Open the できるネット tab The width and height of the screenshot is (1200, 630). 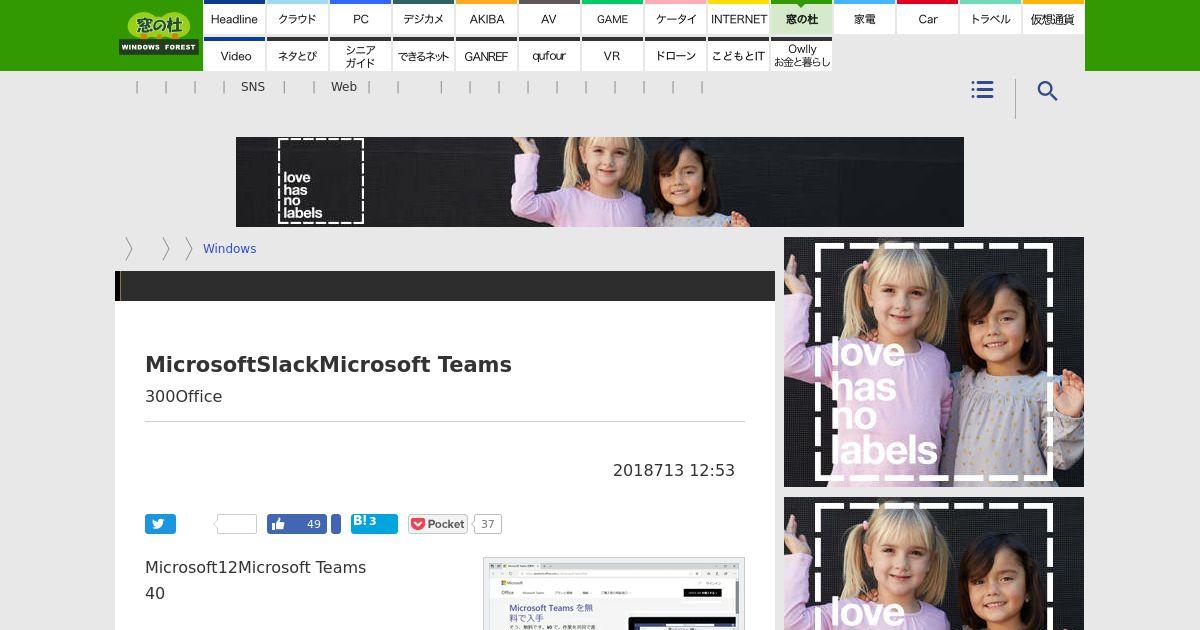pos(423,55)
